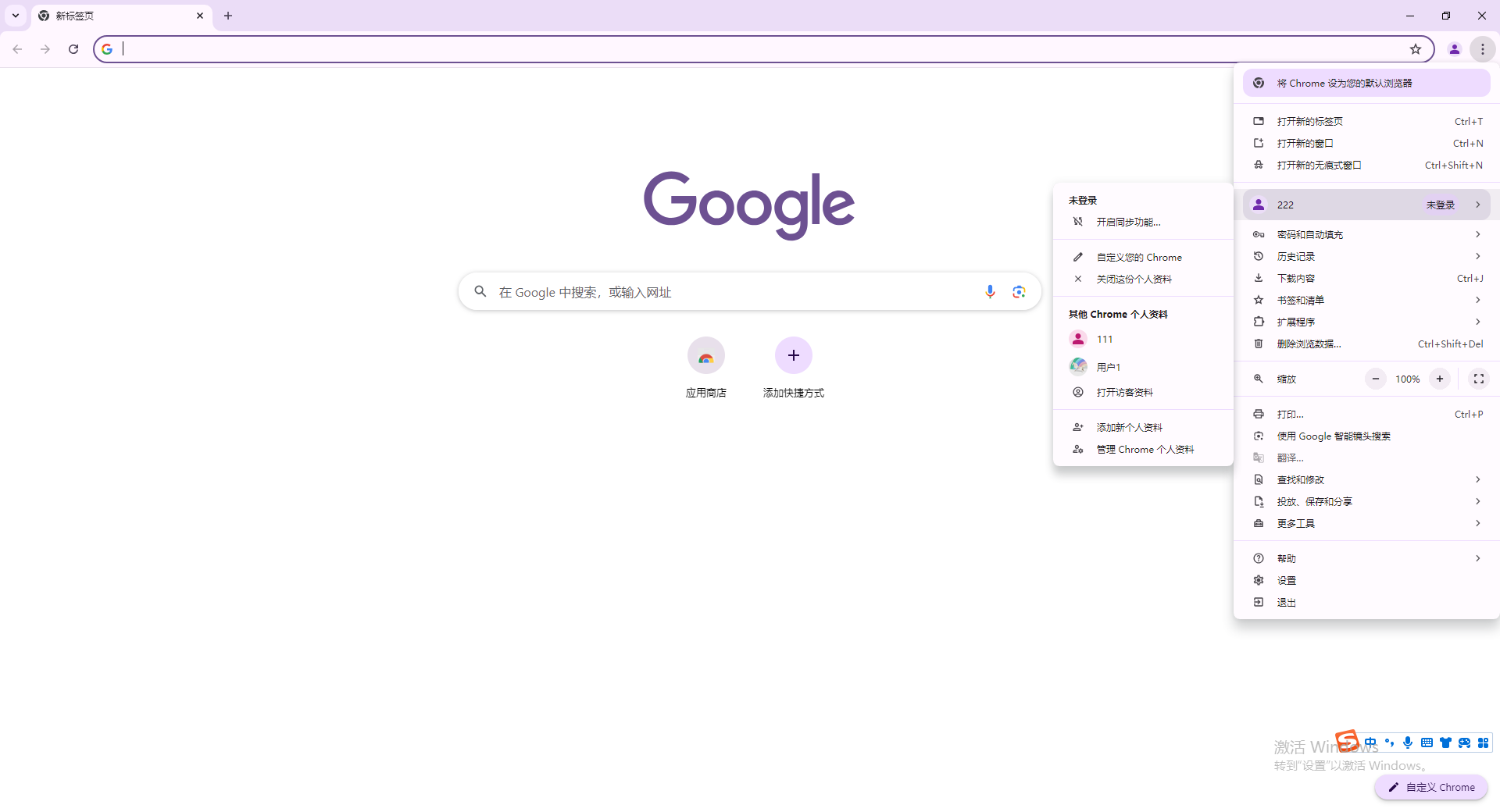This screenshot has width=1500, height=812.
Task: Click 关闭这份个人资料 option
Action: coord(1143,279)
